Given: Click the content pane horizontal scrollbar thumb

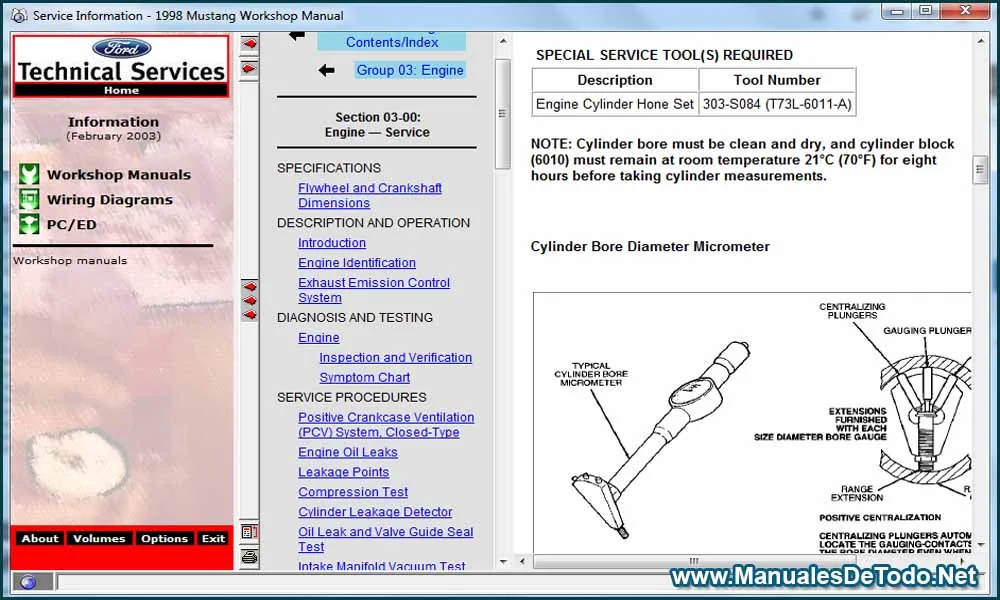Looking at the screenshot, I should click(694, 561).
